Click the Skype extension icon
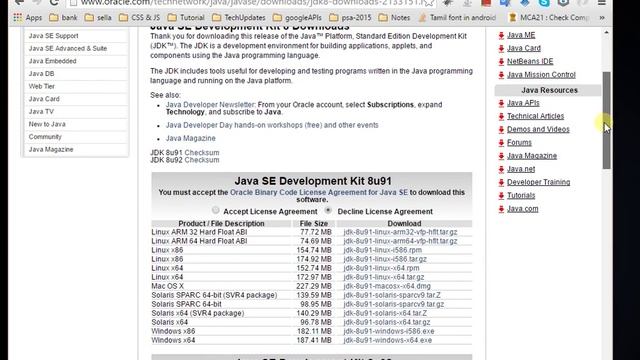The width and height of the screenshot is (640, 360). (x=544, y=3)
